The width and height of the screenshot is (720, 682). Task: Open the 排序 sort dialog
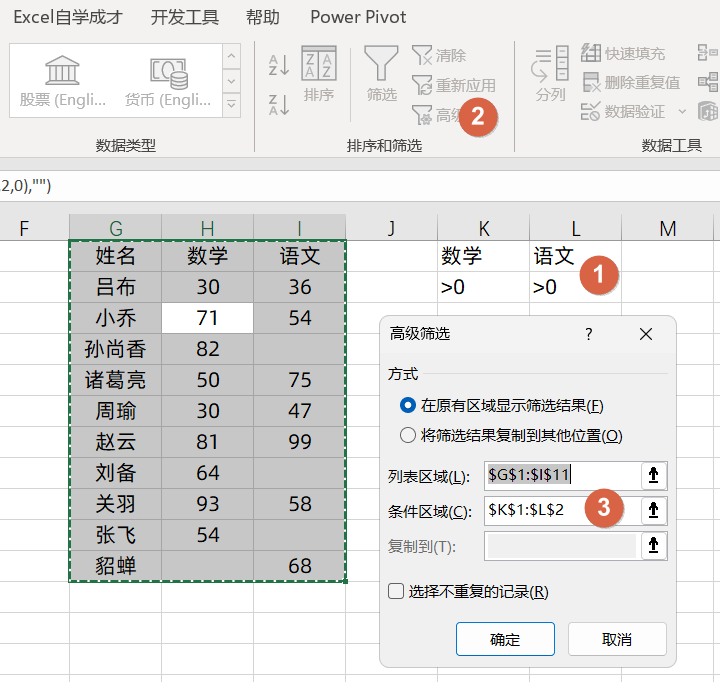(x=319, y=74)
